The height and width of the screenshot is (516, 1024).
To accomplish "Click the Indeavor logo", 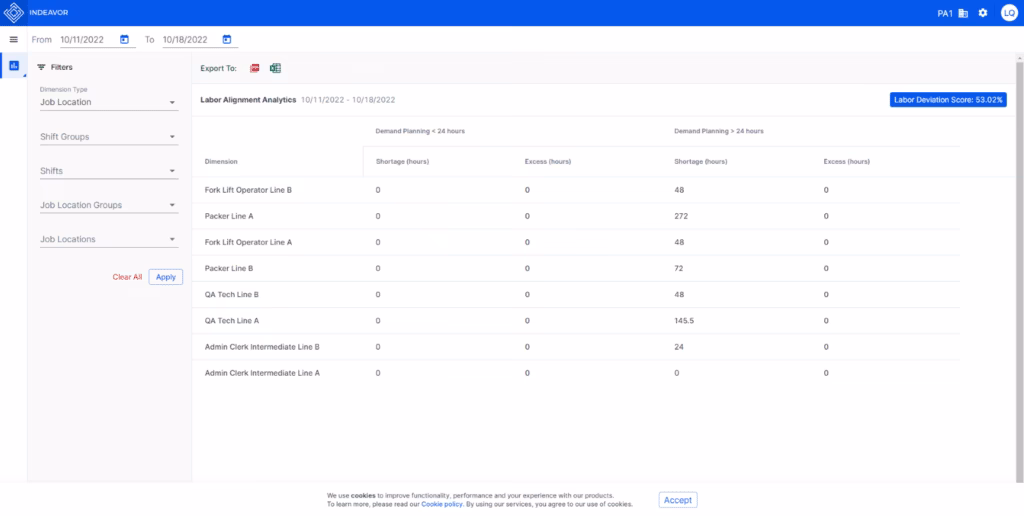I will tap(15, 13).
